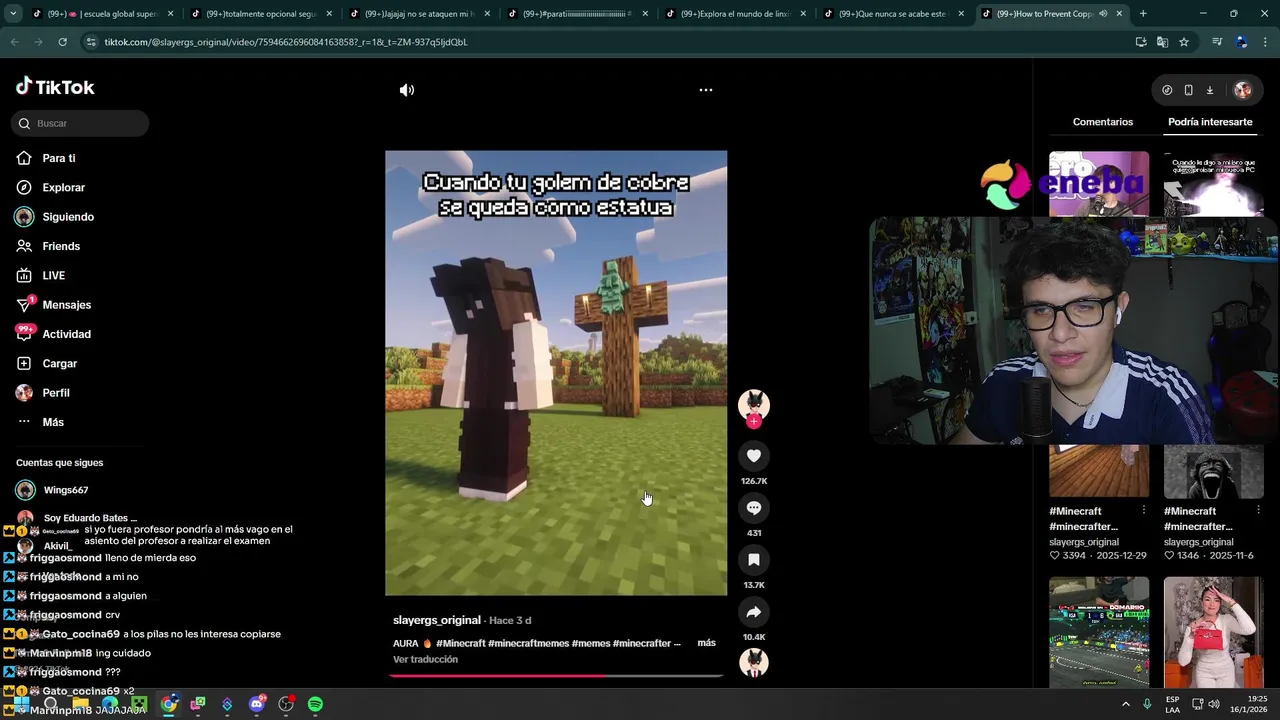Screen dimensions: 1280x720
Task: Open the first #Minecraft suggested video thumbnail
Action: [x=1099, y=470]
